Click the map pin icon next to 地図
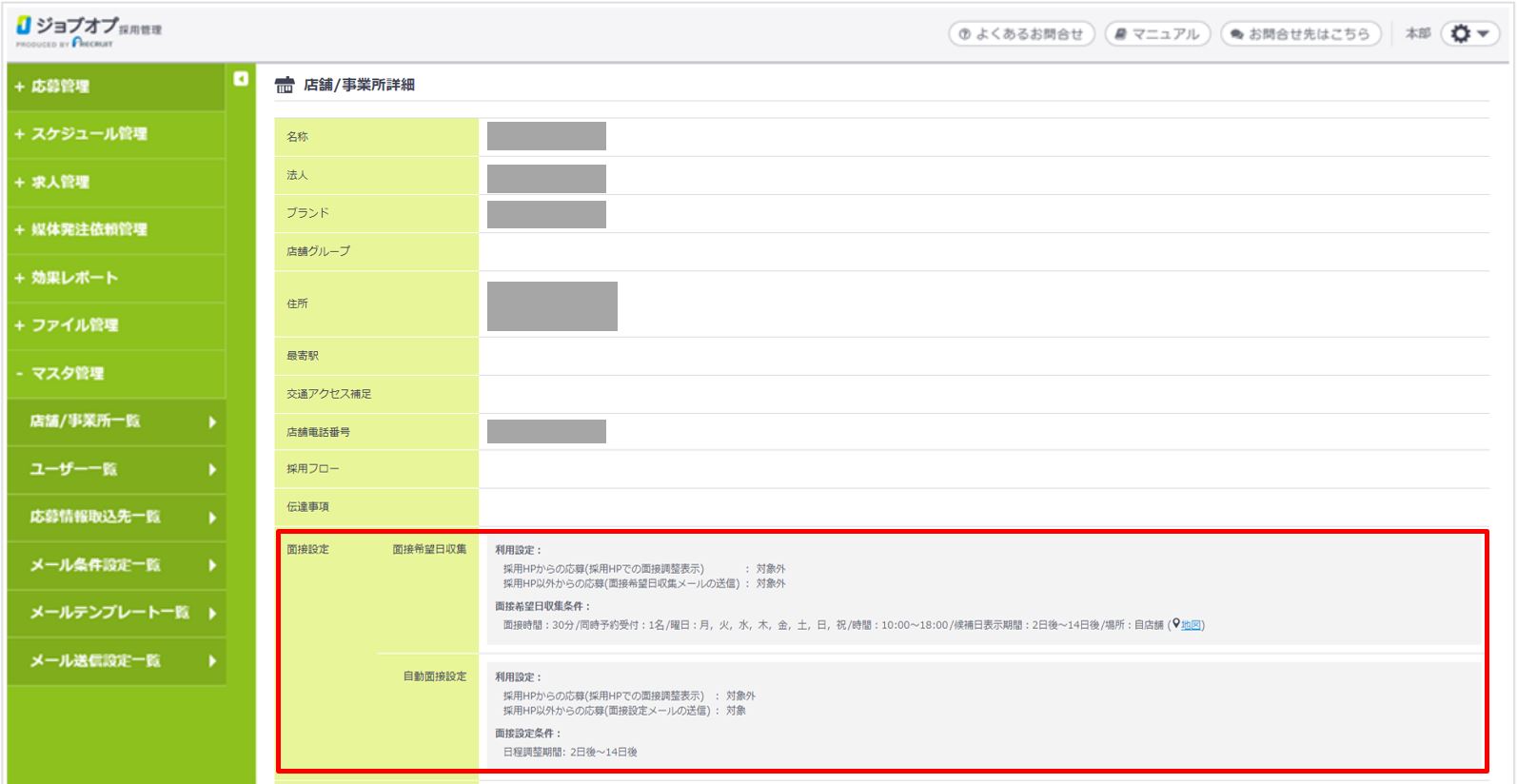This screenshot has height=784, width=1517. coord(1175,624)
